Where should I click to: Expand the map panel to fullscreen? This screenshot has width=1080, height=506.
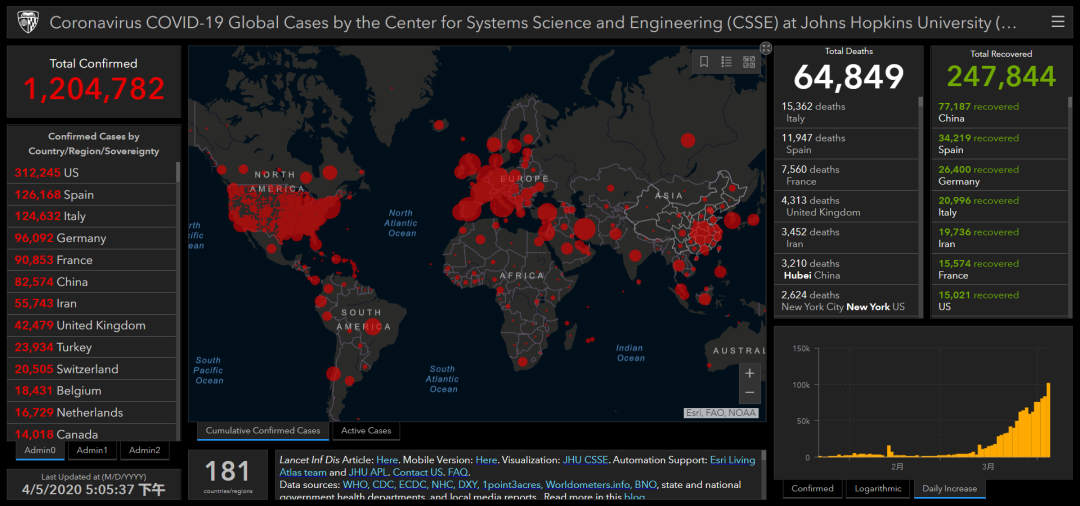click(765, 48)
